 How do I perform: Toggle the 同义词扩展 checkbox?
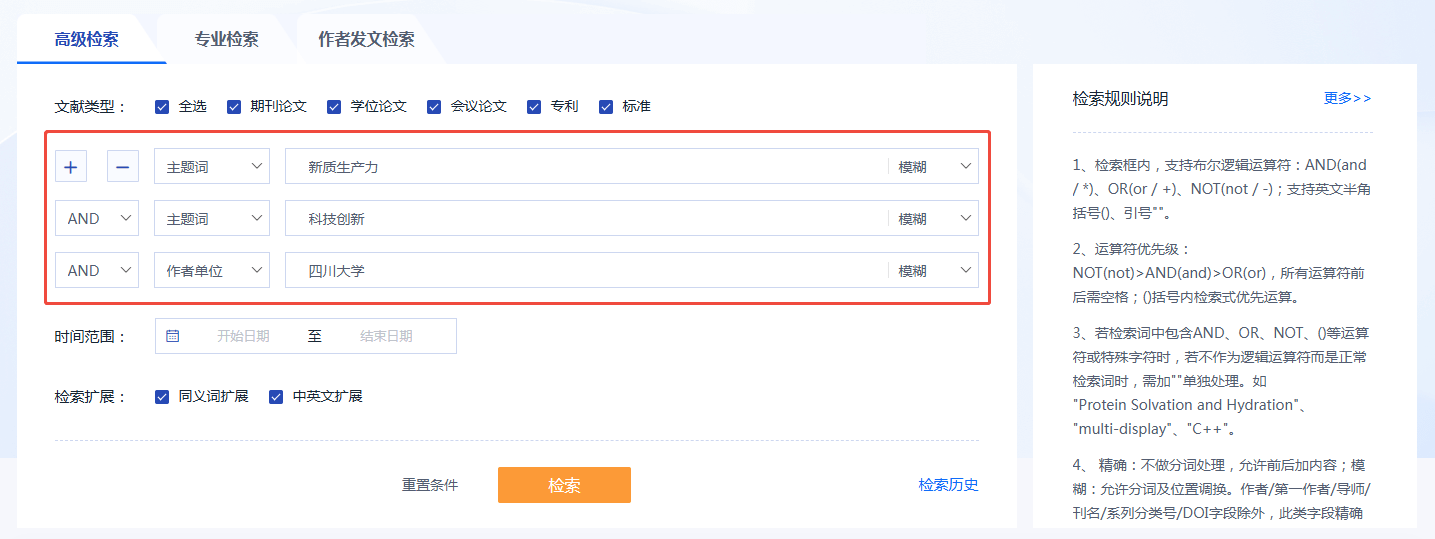tap(162, 396)
